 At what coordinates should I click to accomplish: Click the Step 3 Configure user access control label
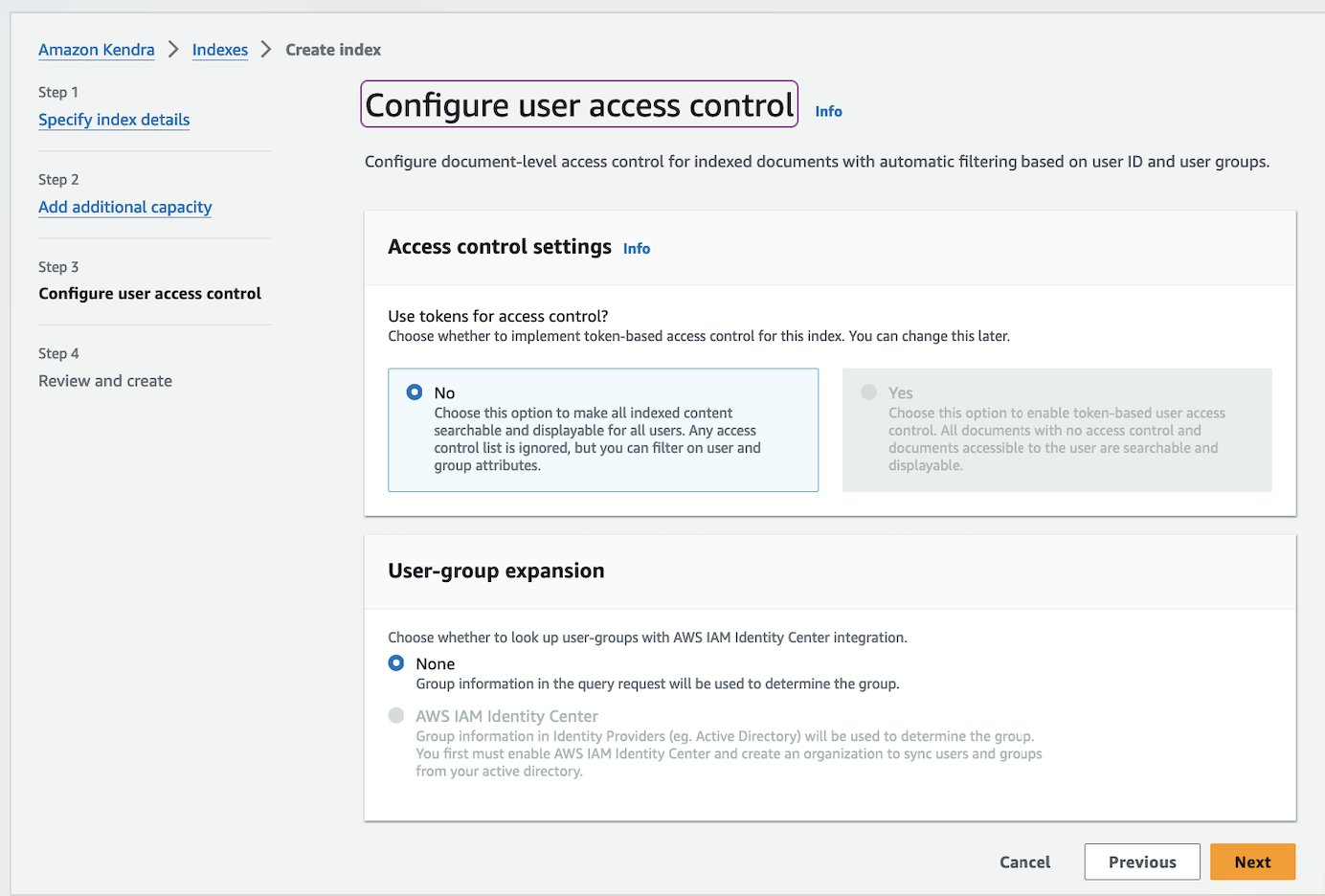click(x=150, y=293)
